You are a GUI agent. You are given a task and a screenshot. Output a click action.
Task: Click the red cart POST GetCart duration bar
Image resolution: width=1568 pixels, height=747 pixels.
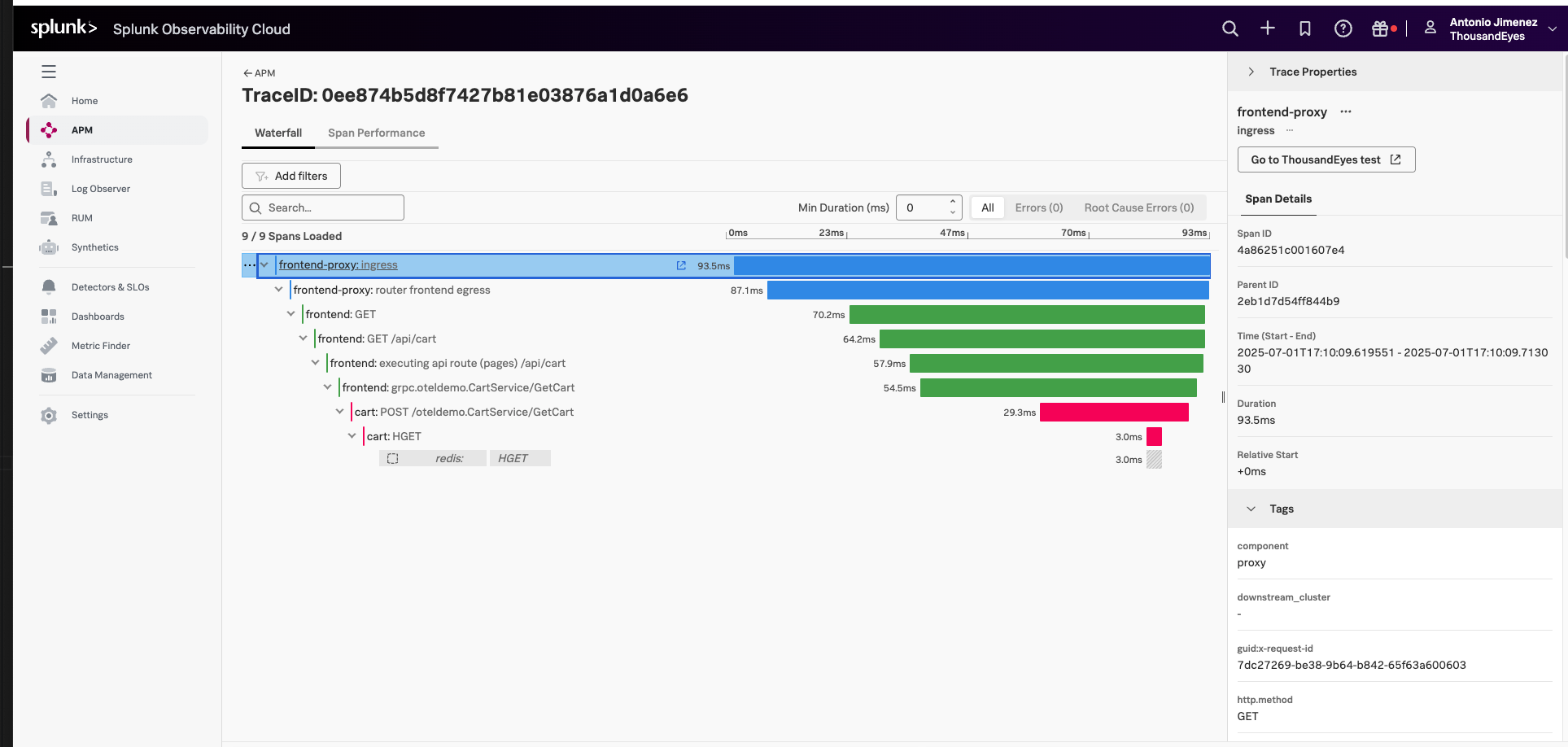pyautogui.click(x=1114, y=412)
